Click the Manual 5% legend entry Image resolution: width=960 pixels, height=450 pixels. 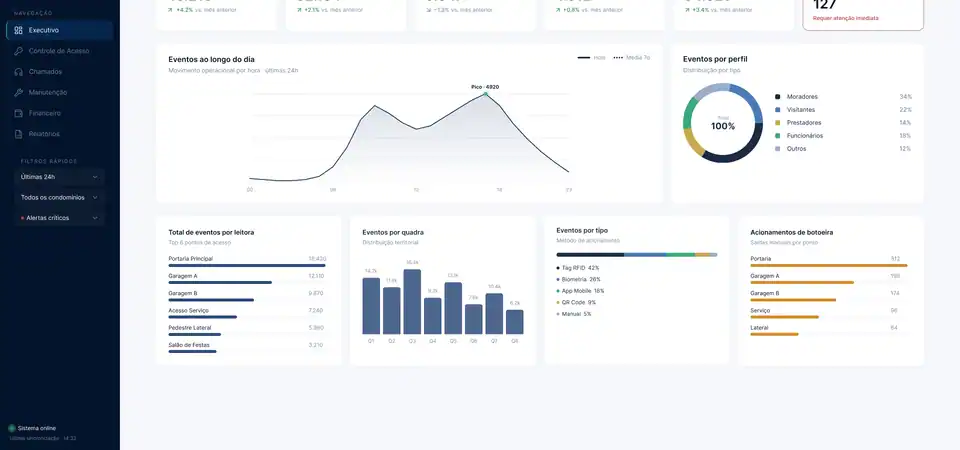pyautogui.click(x=574, y=314)
